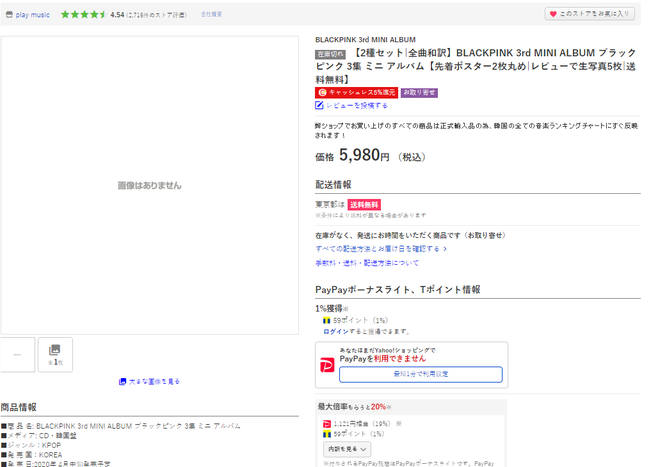The height and width of the screenshot is (467, 660).
Task: Open the 会社概要 company overview link
Action: tap(211, 14)
